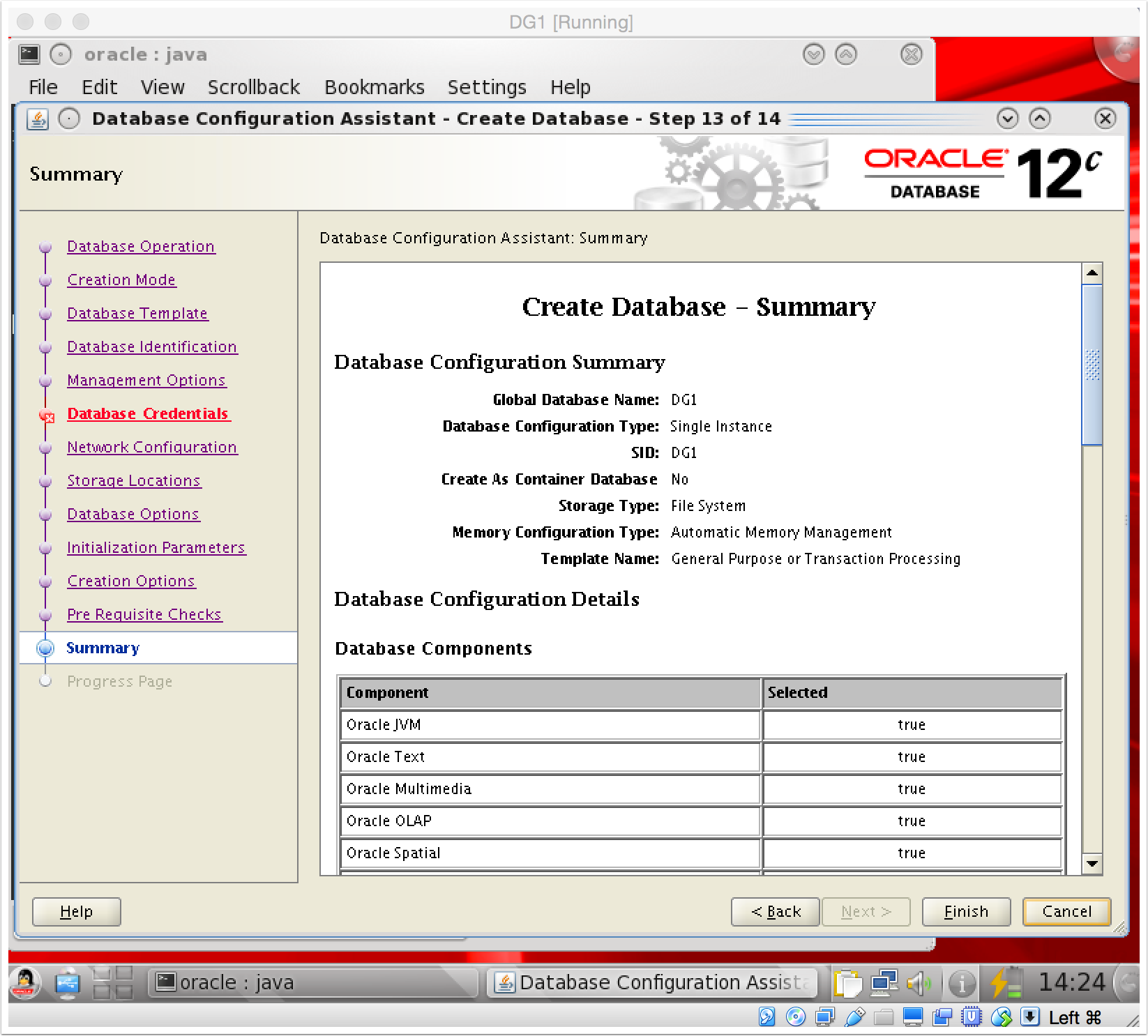Click VirtualBox network adapters status icon

[825, 1017]
